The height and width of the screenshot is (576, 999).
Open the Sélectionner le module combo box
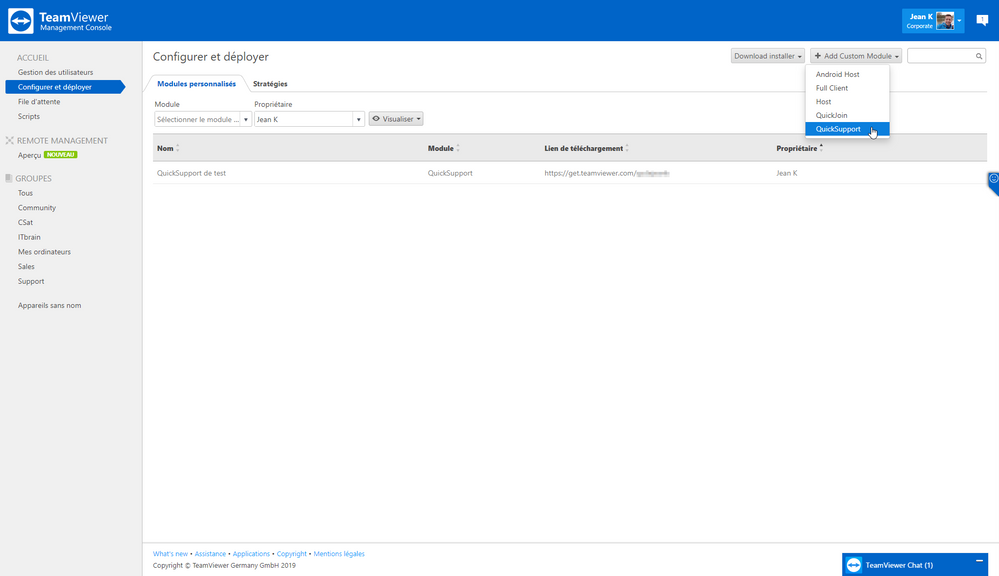pos(203,119)
